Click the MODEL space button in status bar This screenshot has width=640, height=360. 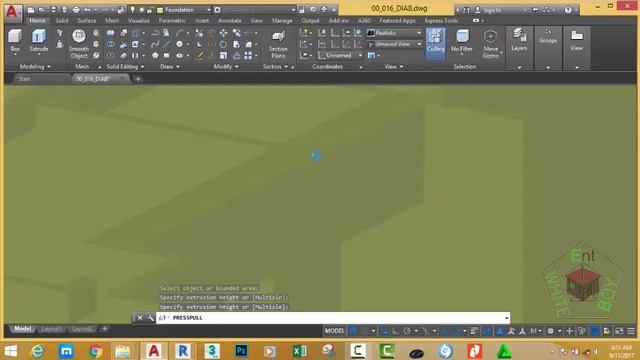[x=334, y=331]
